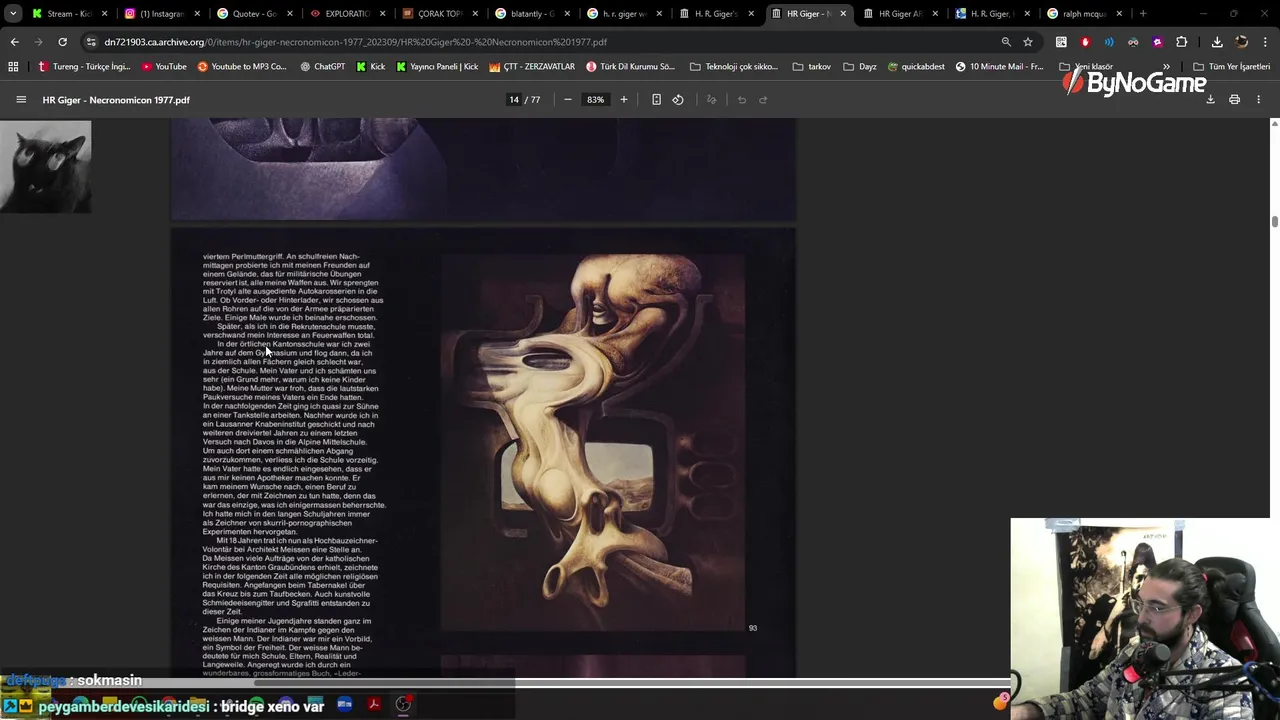This screenshot has height=720, width=1280.
Task: Click the PDF vertical scrollbar thumb
Action: [1274, 221]
